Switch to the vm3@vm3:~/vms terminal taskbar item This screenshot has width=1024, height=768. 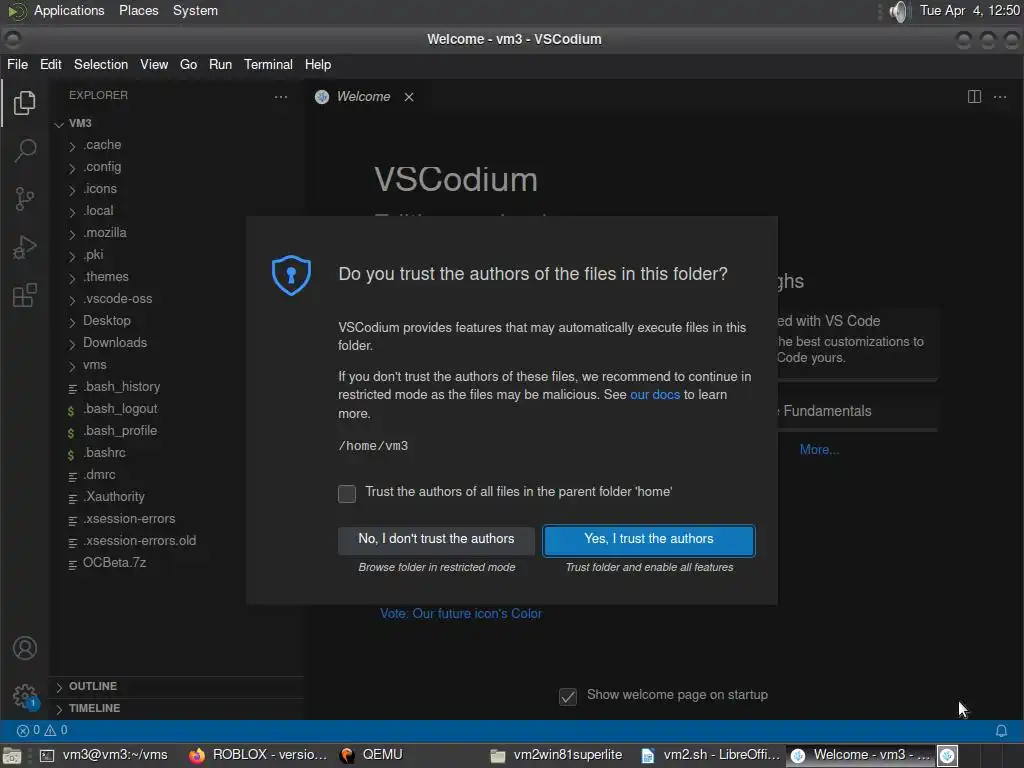104,755
